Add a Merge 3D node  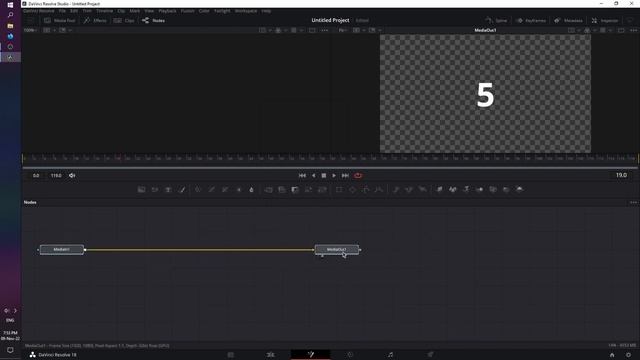480,189
